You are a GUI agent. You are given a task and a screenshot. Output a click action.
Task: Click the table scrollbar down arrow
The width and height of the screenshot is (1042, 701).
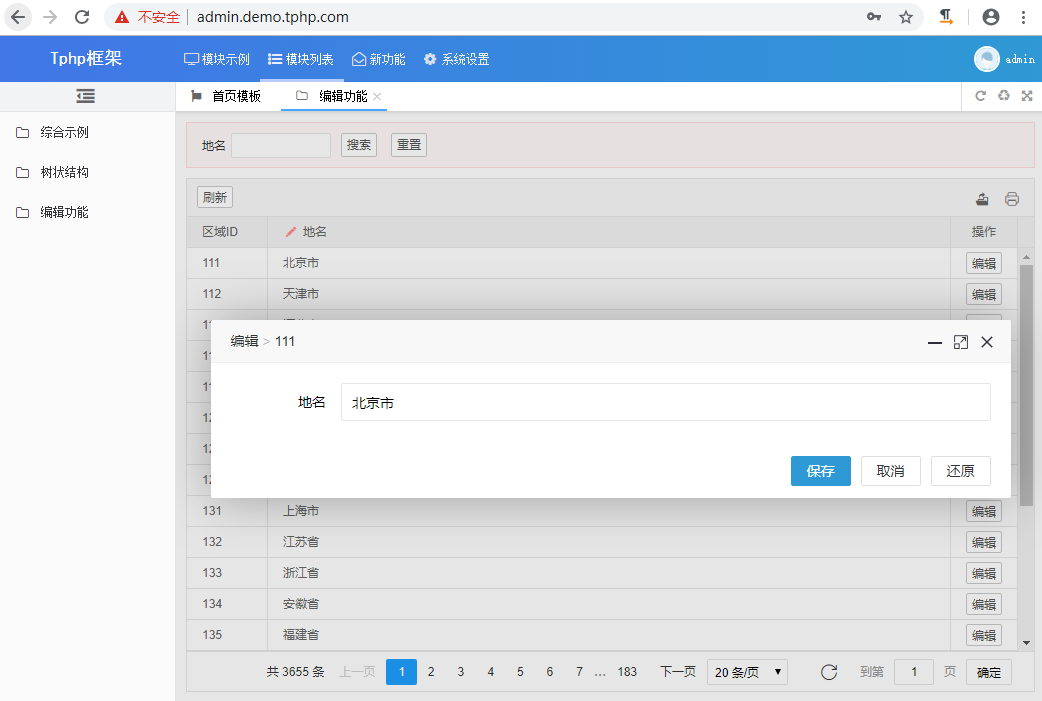pyautogui.click(x=1027, y=643)
